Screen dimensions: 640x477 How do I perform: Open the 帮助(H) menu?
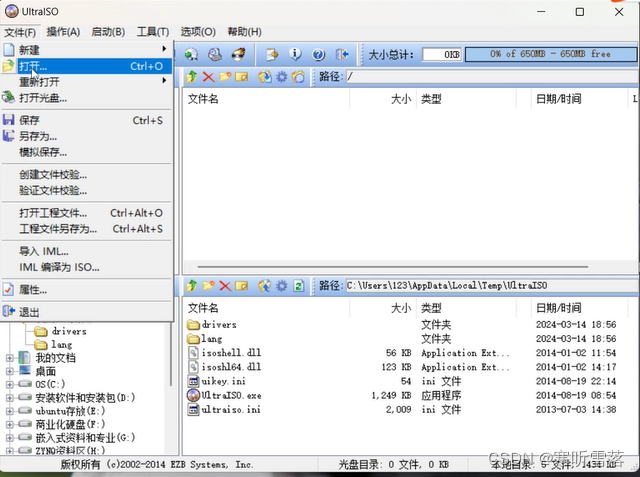(x=244, y=32)
